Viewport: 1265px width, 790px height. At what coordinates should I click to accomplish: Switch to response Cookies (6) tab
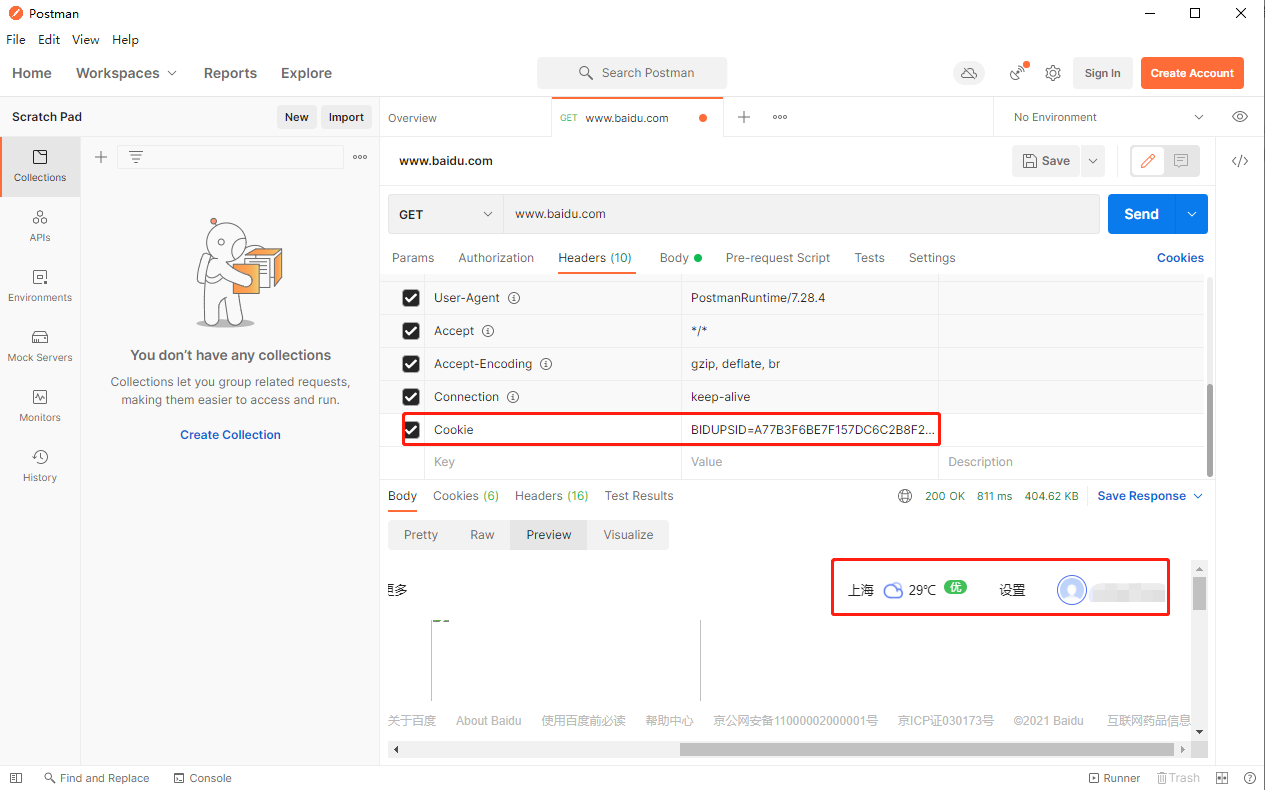466,496
